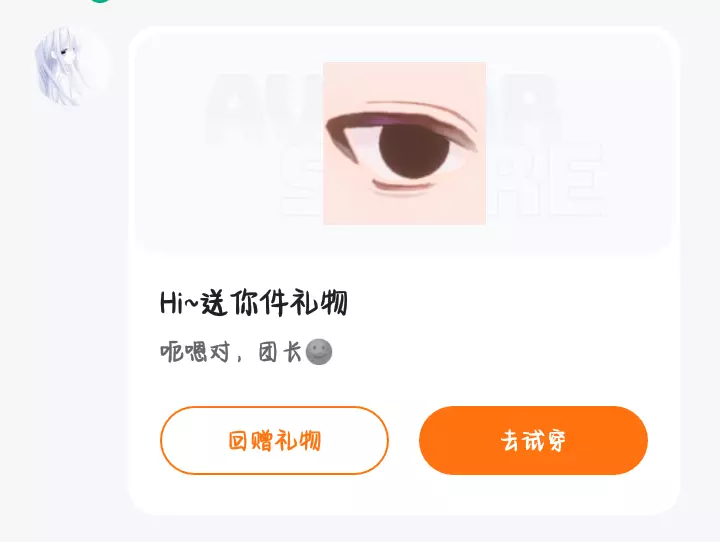View the eye makeup gift image
Image resolution: width=720 pixels, height=542 pixels.
point(405,143)
